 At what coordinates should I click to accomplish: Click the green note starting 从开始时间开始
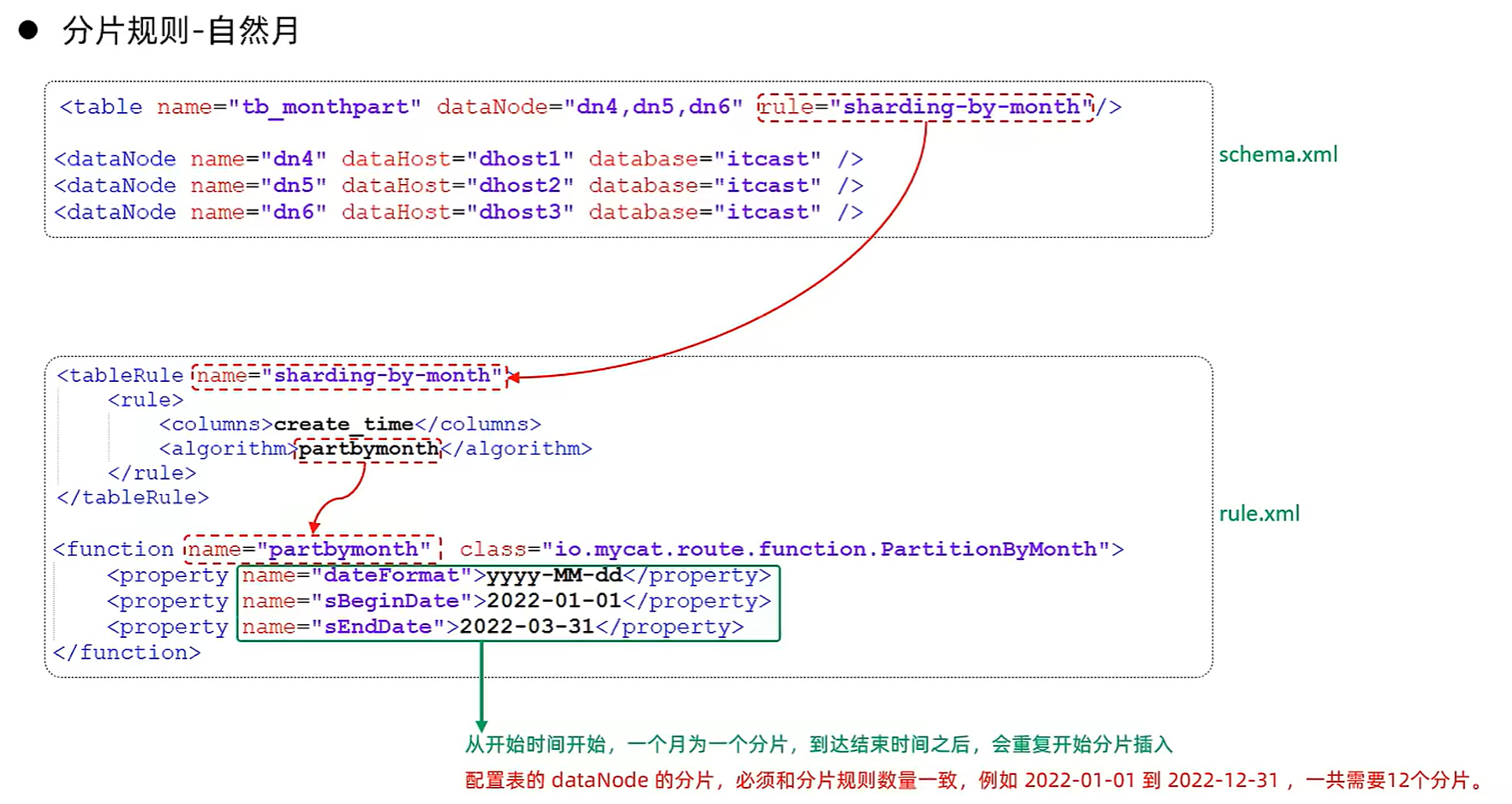818,744
